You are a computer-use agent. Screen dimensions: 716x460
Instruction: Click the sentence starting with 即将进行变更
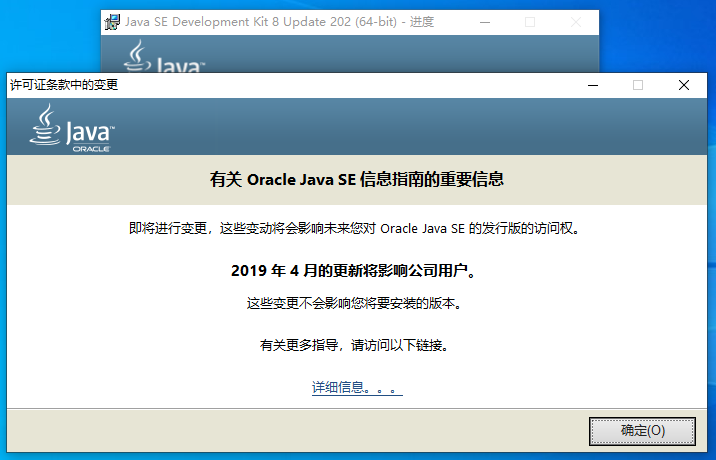click(x=354, y=228)
